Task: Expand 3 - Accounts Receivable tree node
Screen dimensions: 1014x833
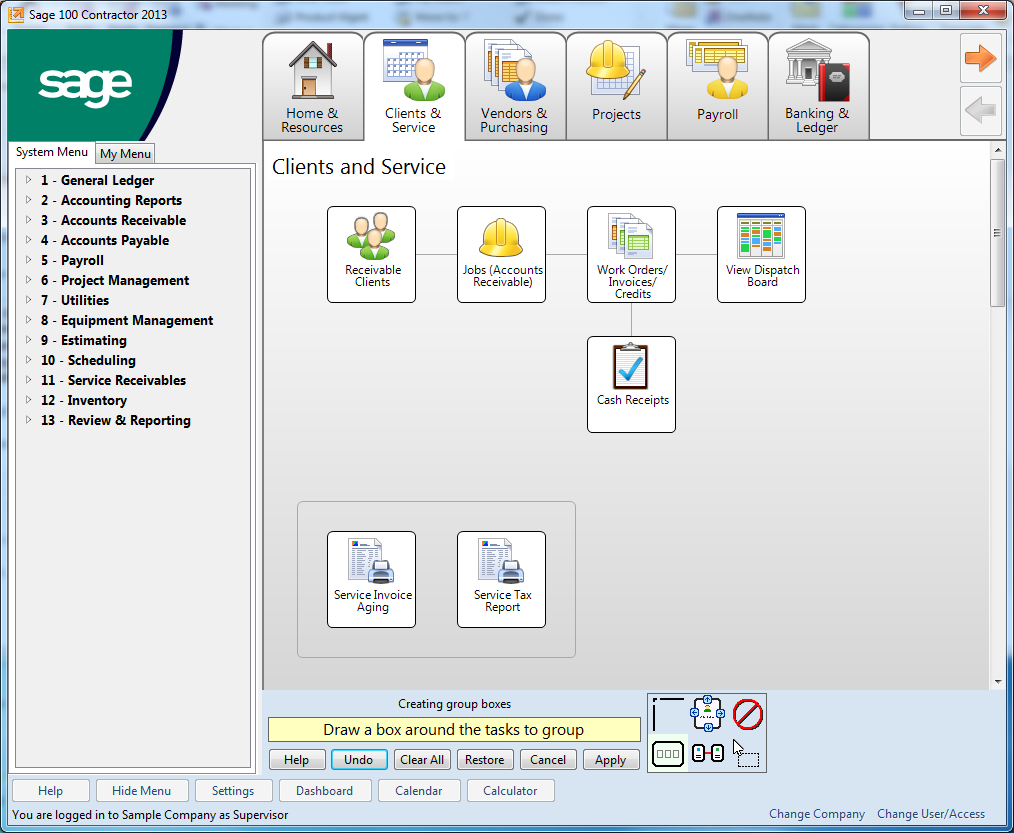Action: click(x=28, y=220)
